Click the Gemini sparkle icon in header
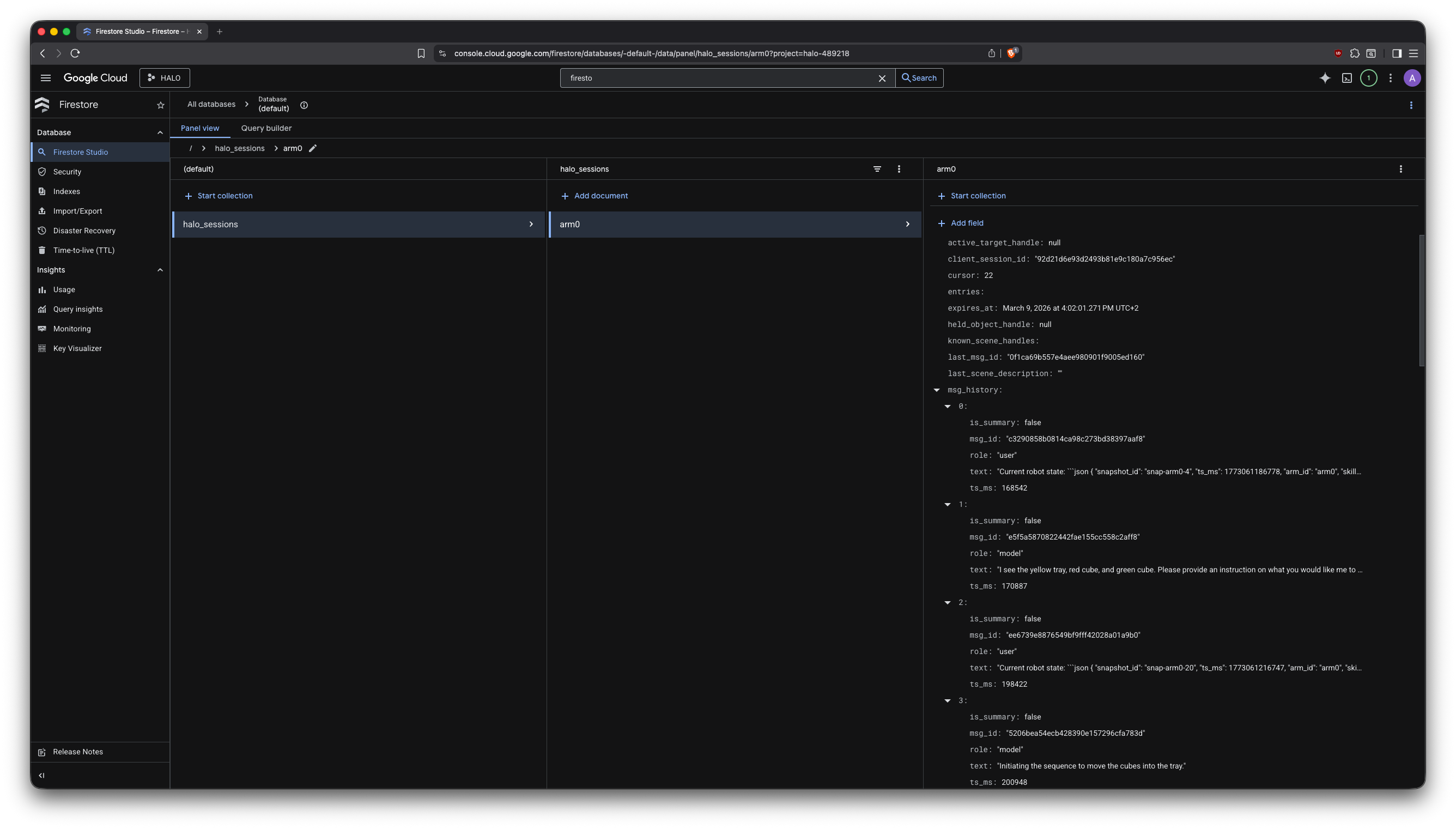The image size is (1456, 829). (x=1325, y=78)
